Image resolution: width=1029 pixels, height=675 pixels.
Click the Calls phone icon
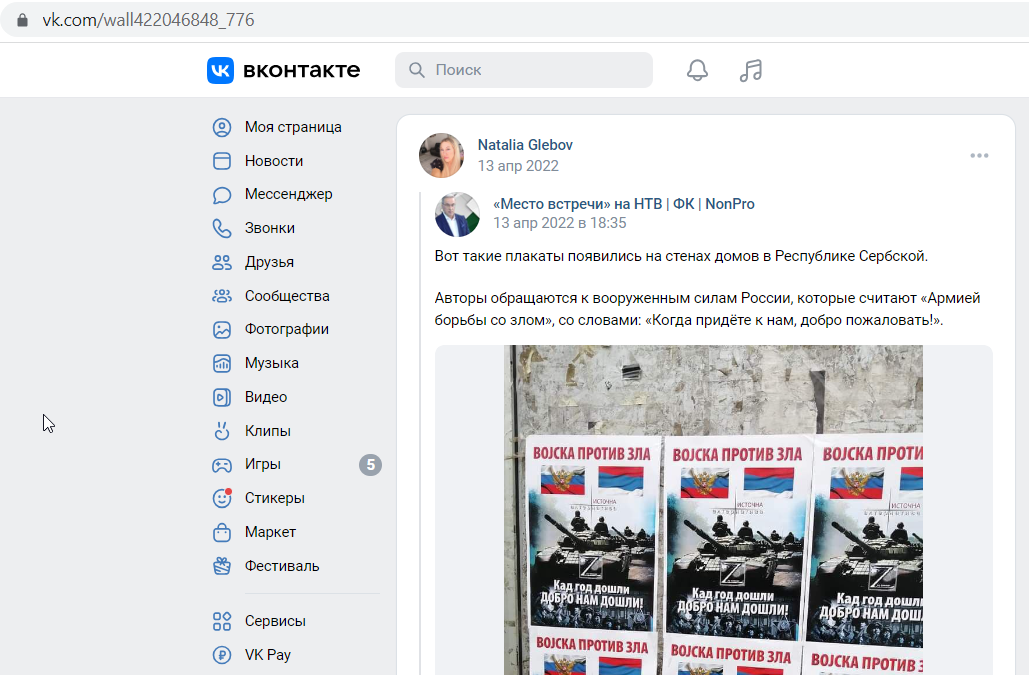pyautogui.click(x=222, y=228)
